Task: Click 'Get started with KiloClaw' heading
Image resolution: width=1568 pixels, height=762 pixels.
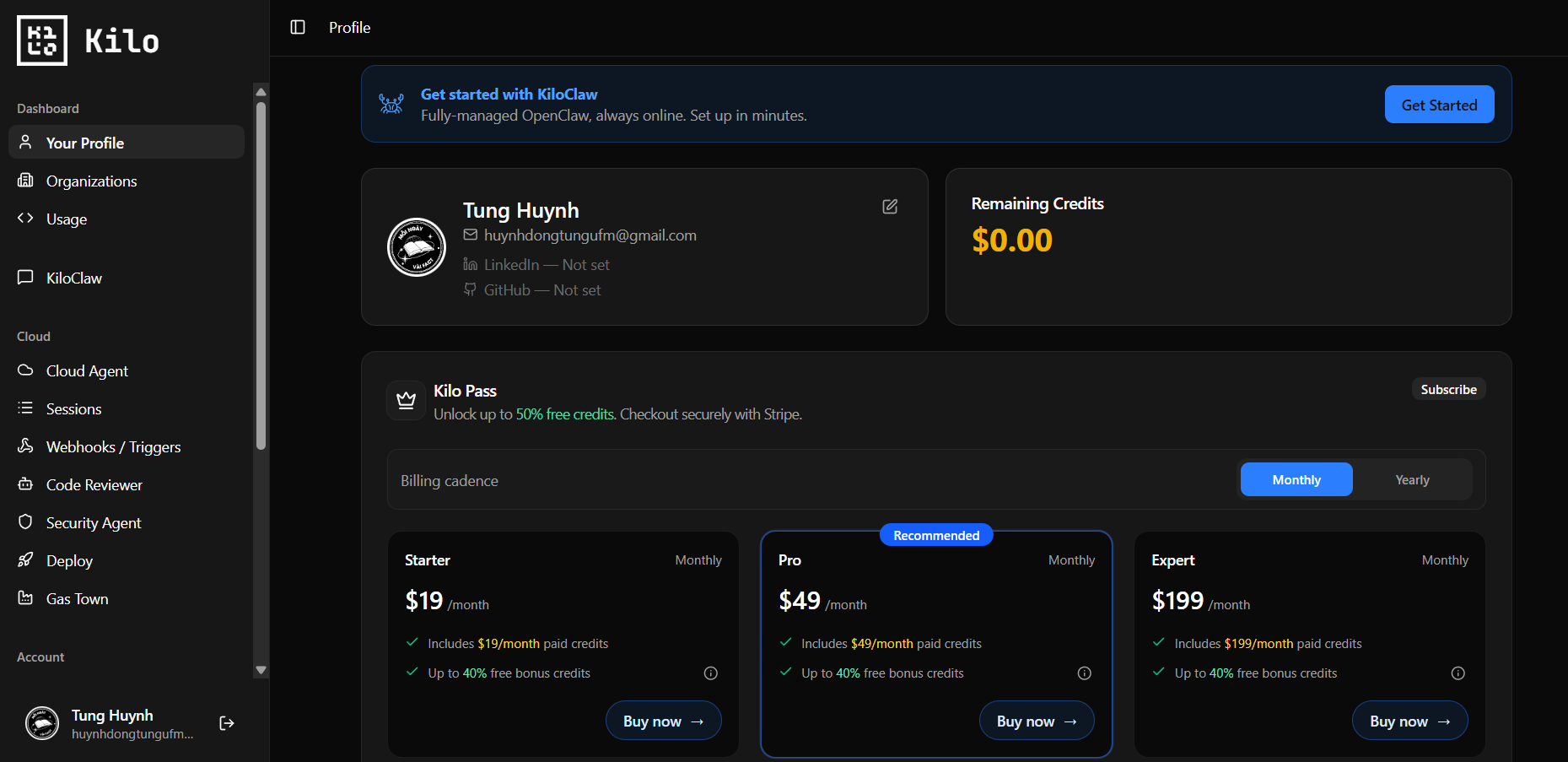Action: click(509, 95)
